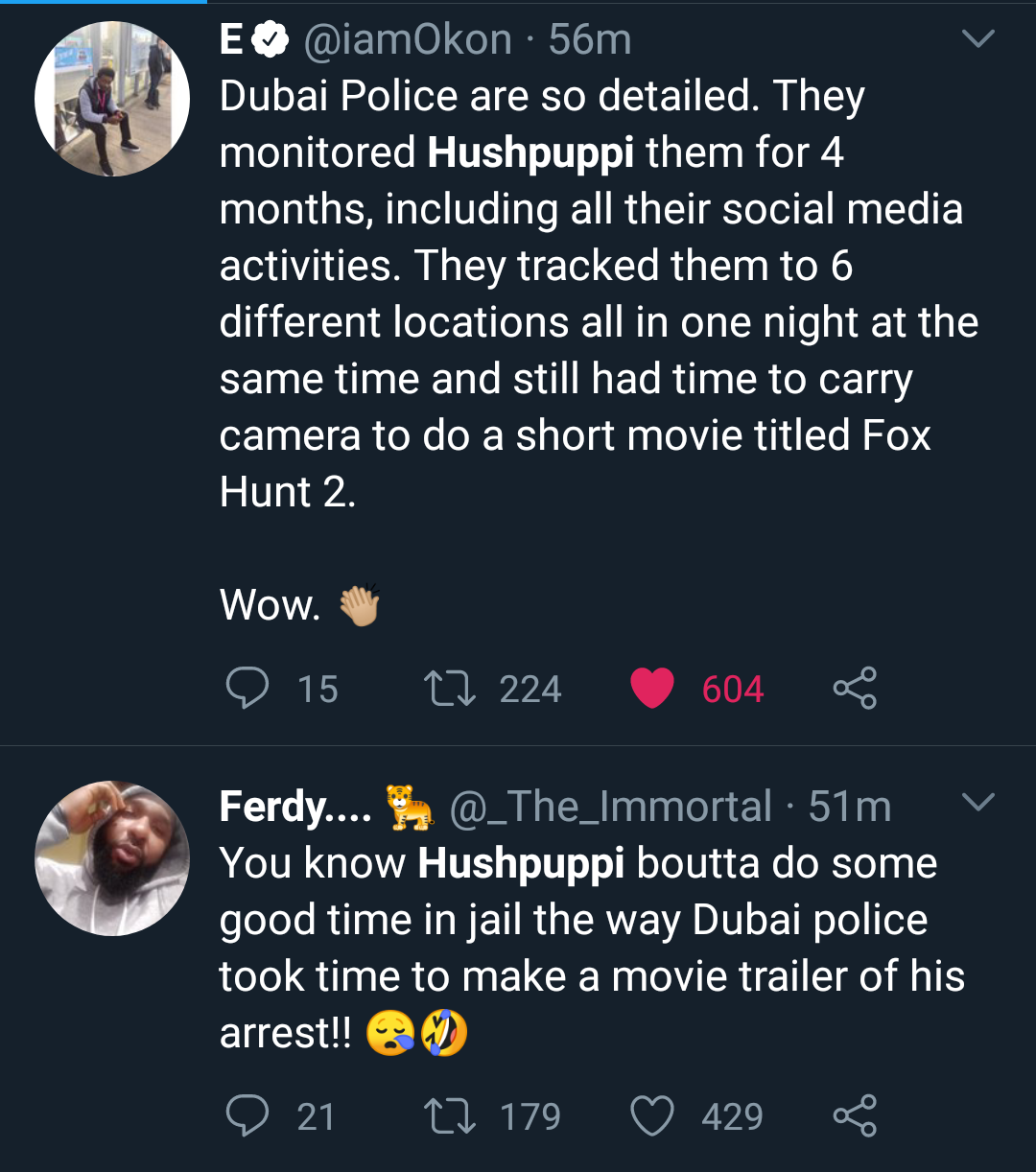Screen dimensions: 1036x1172
Task: Share iamOkon's tweet using share icon
Action: pos(855,688)
